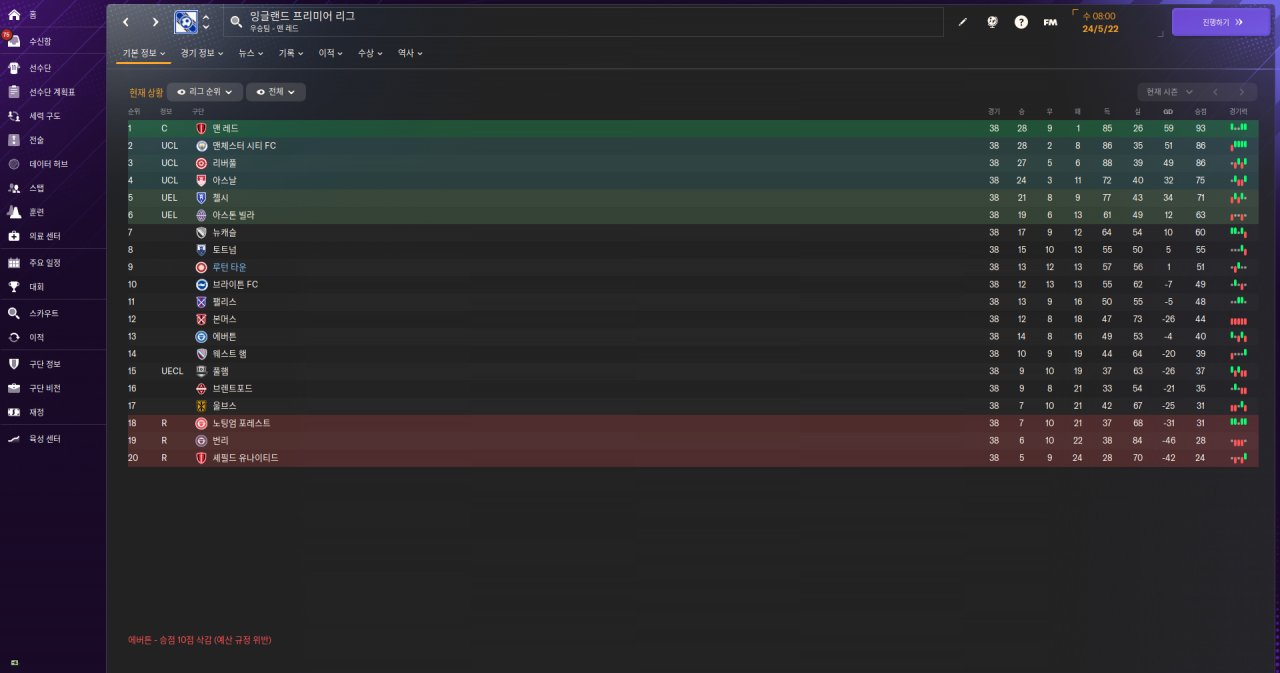Open the FM menu icon
Image resolution: width=1280 pixels, height=673 pixels.
pyautogui.click(x=1050, y=21)
